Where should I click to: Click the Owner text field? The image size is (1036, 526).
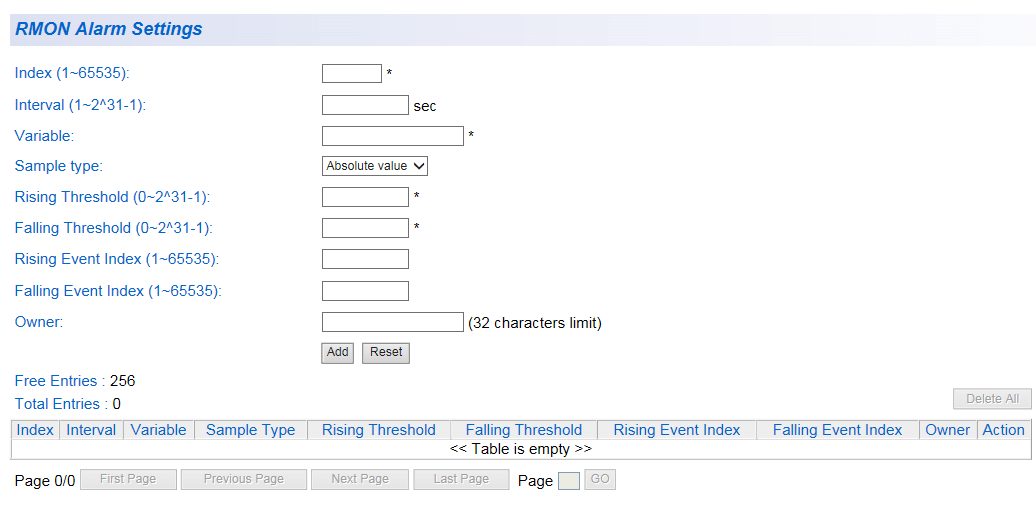(392, 322)
